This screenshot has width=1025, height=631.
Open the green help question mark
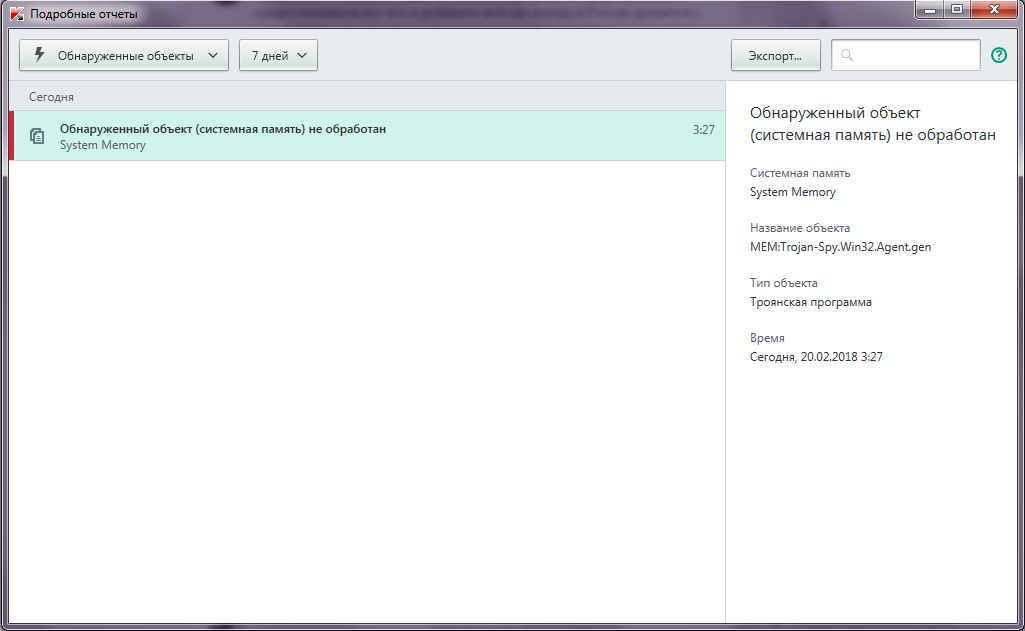pos(998,56)
